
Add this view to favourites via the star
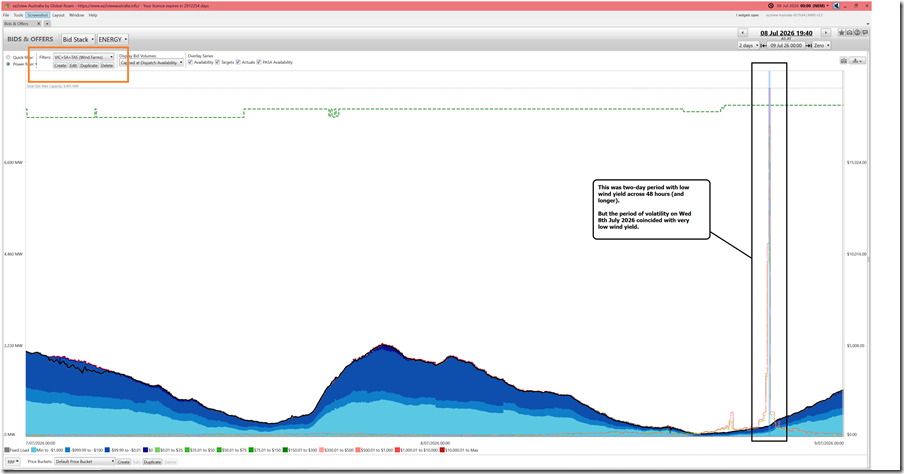[842, 32]
